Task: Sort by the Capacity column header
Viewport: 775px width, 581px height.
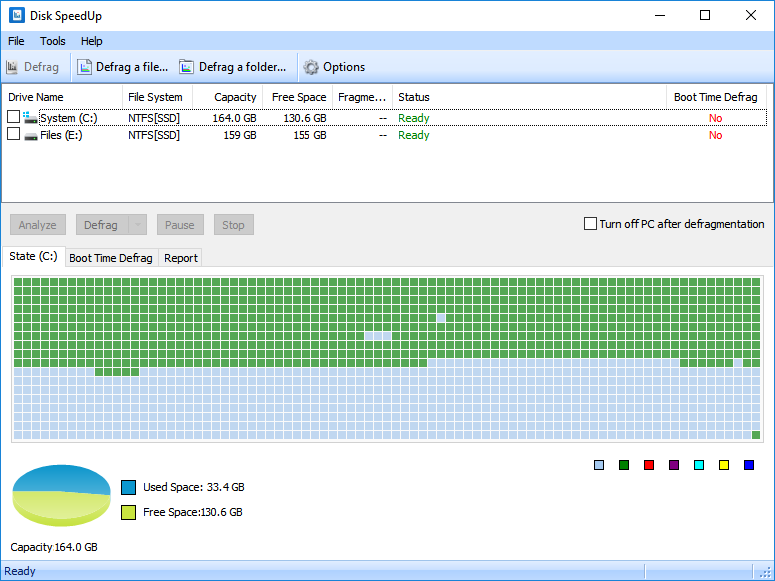Action: [227, 97]
